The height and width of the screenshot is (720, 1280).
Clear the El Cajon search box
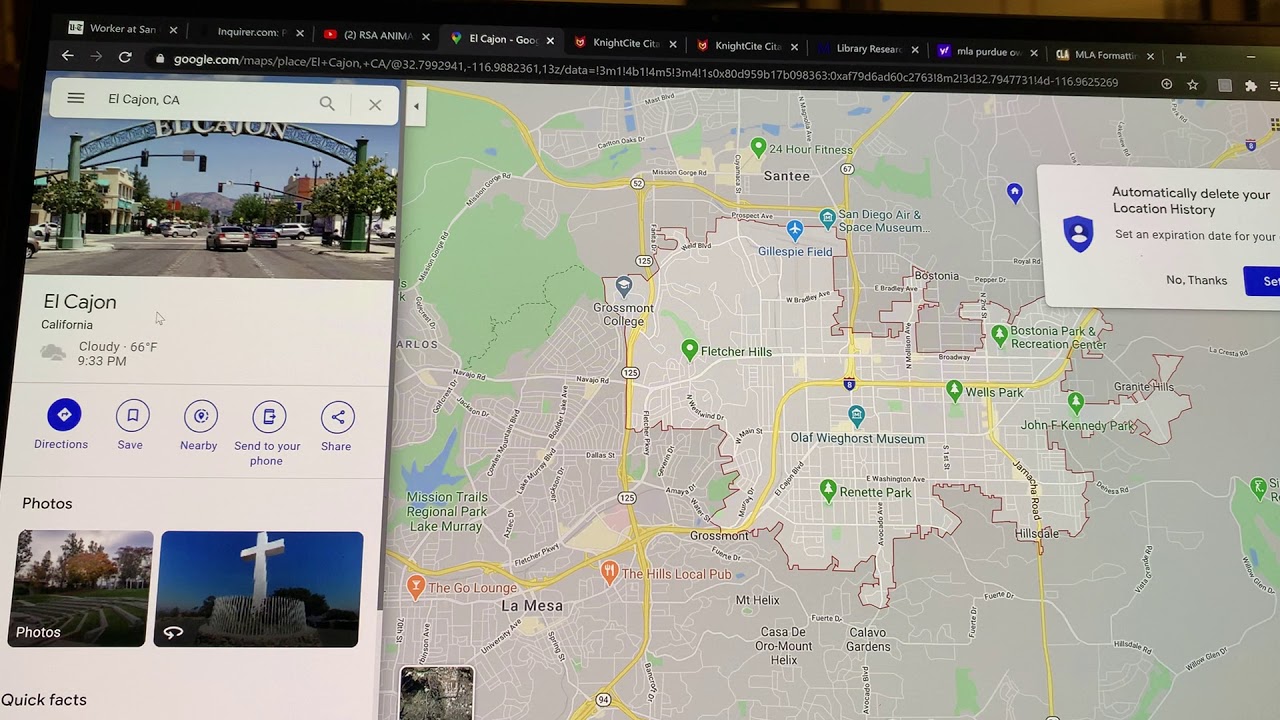tap(375, 104)
